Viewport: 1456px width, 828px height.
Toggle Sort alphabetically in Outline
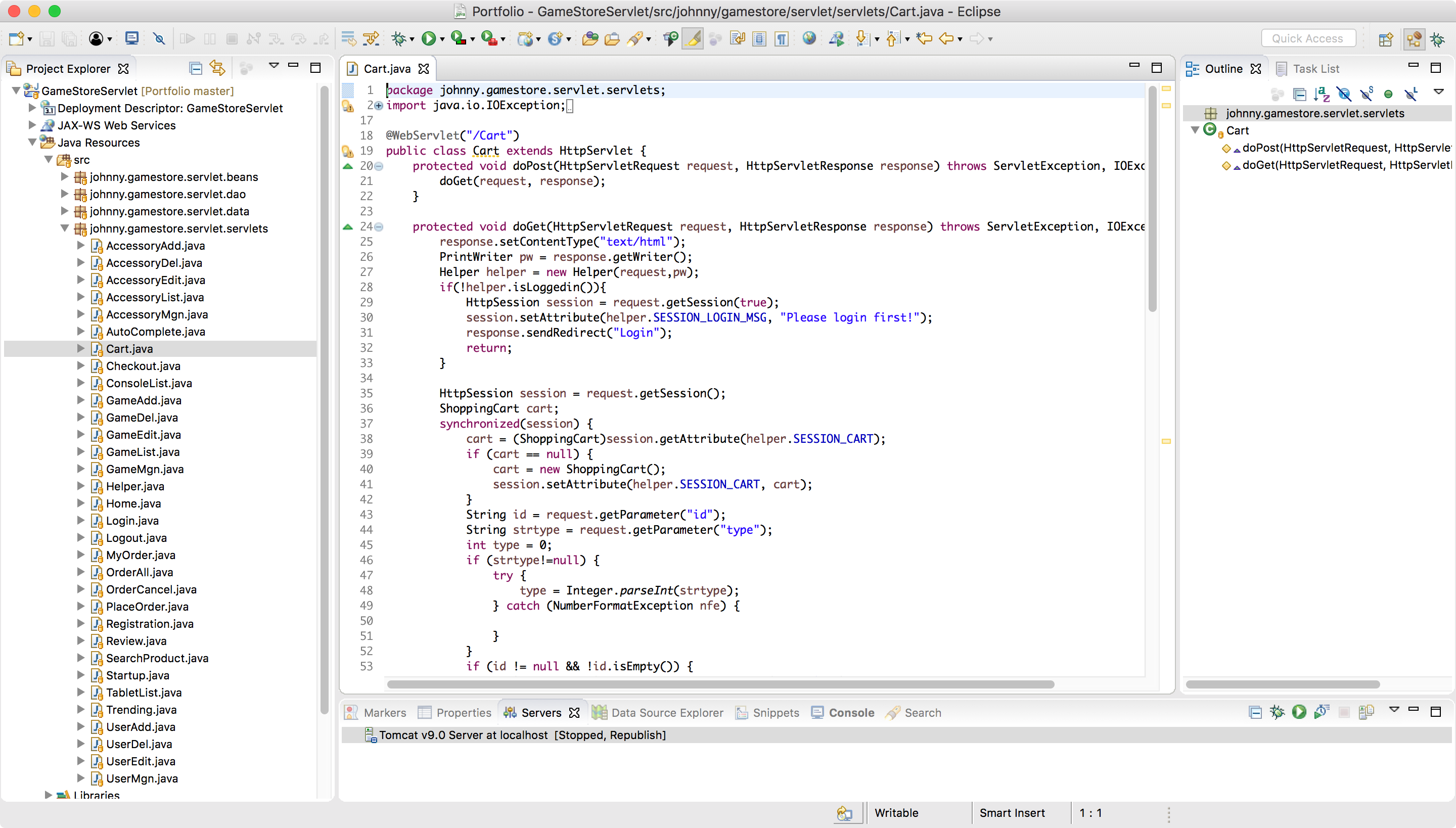1322,94
